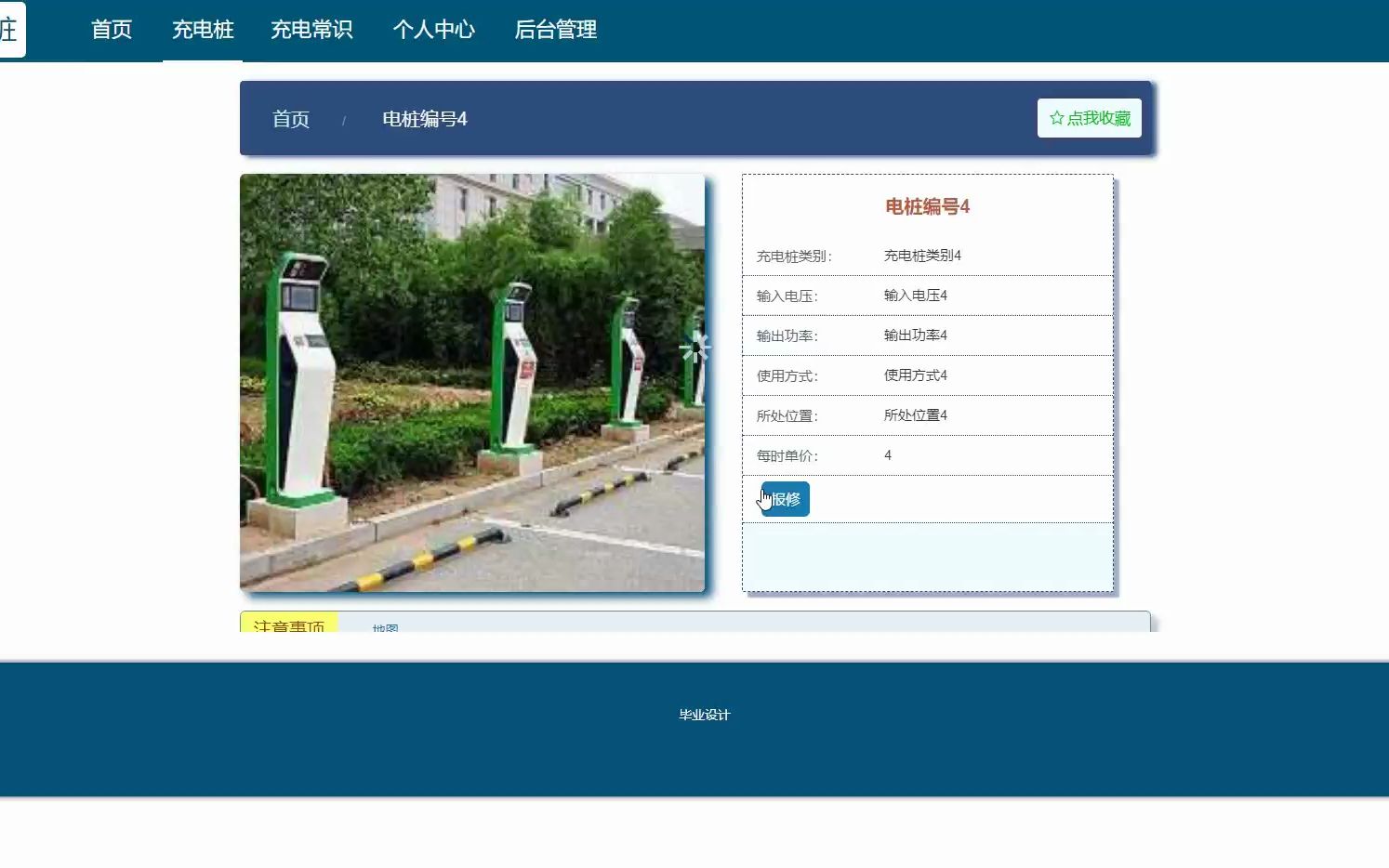Image resolution: width=1389 pixels, height=868 pixels.
Task: Click the 输入电压4 value
Action: [x=916, y=296]
